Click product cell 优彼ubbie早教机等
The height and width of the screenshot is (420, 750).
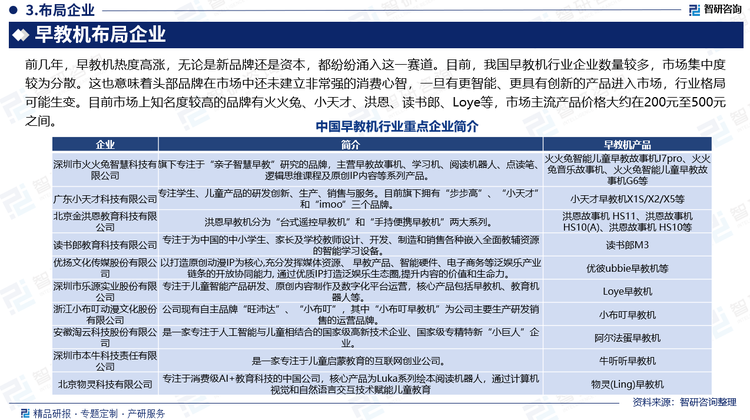pos(627,268)
